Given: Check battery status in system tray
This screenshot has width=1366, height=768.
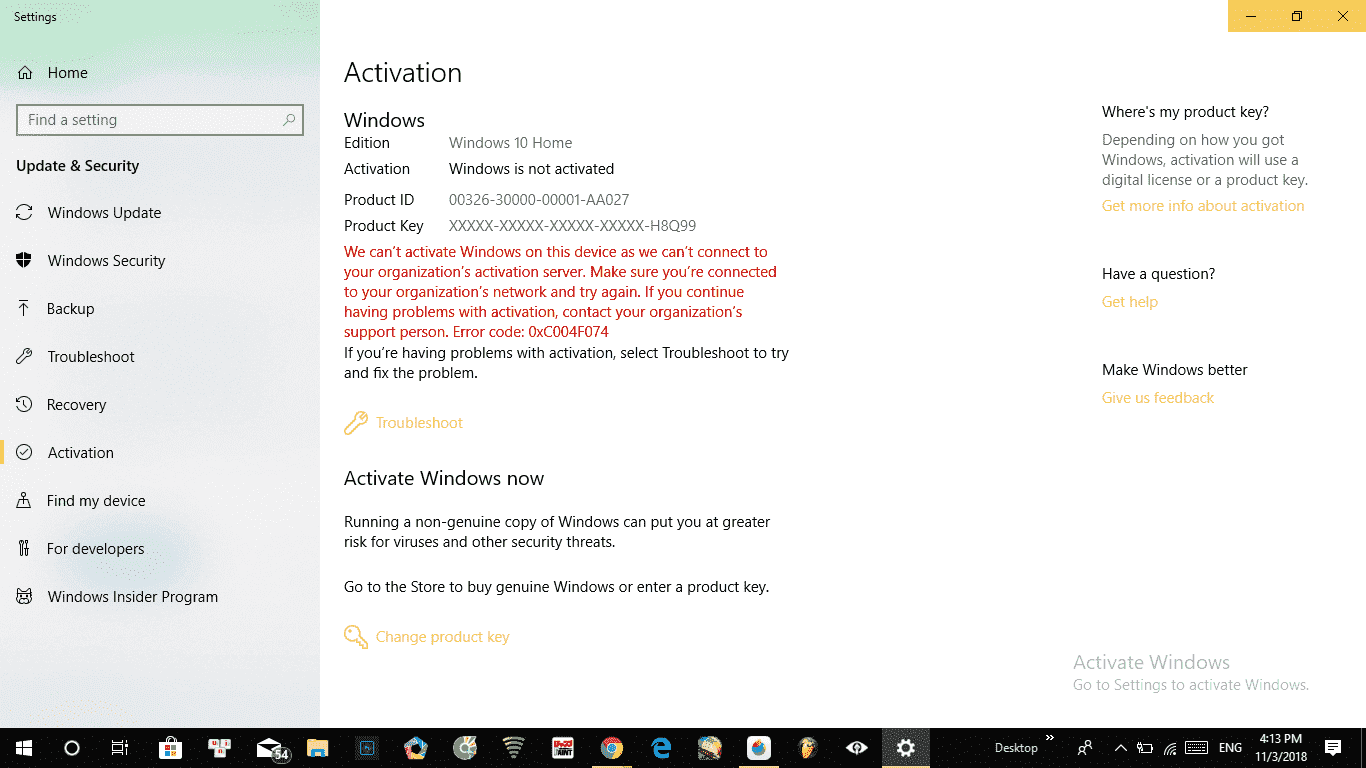Looking at the screenshot, I should tap(1145, 748).
